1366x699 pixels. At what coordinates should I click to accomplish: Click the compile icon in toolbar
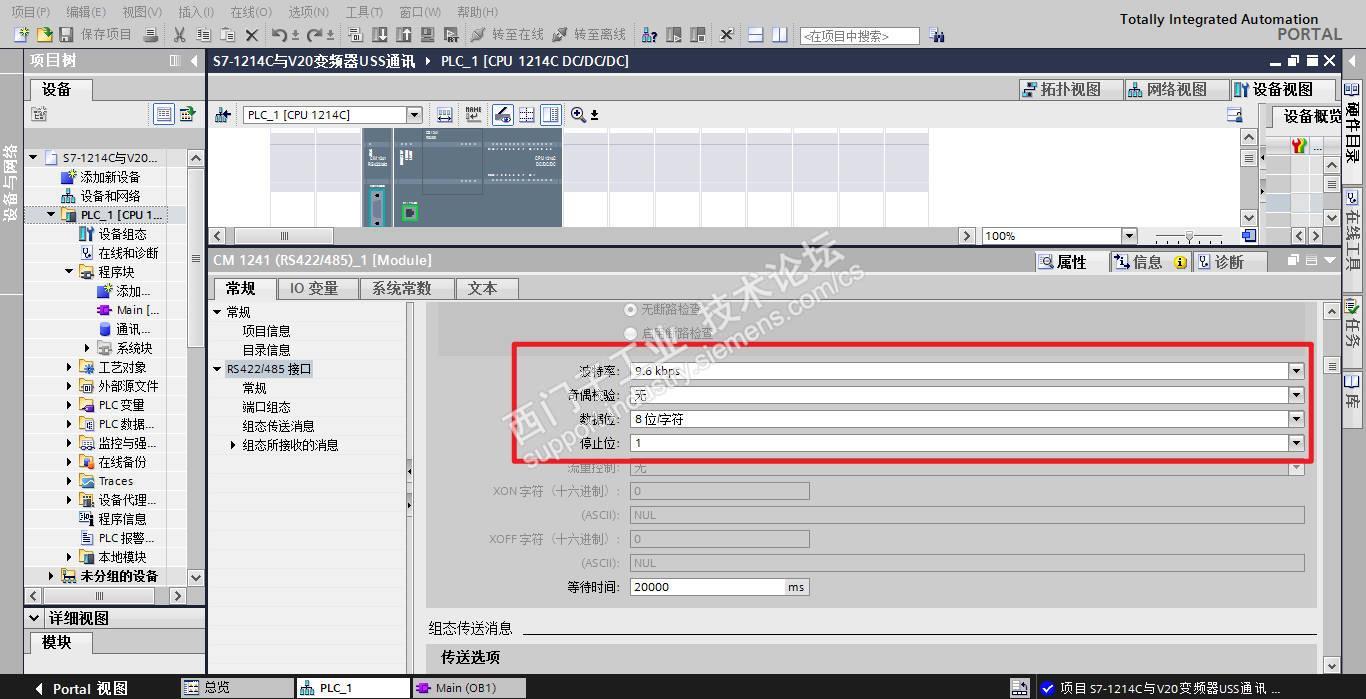[x=356, y=35]
